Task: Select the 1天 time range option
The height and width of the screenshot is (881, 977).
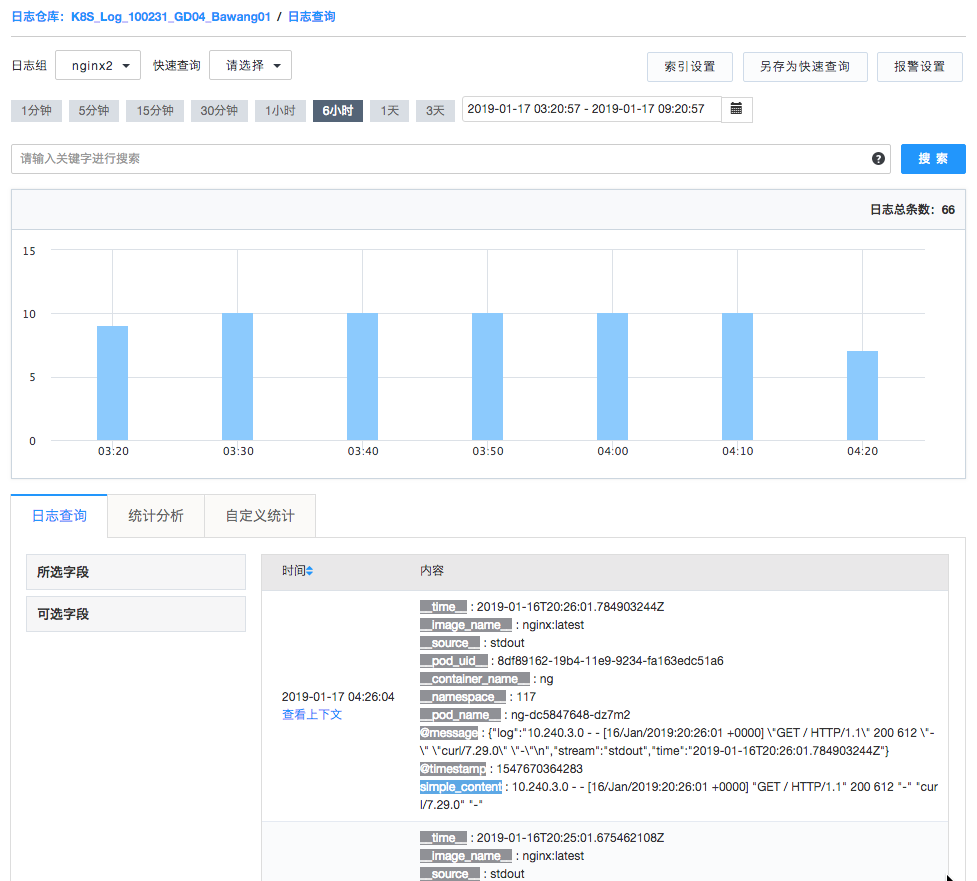Action: tap(389, 111)
